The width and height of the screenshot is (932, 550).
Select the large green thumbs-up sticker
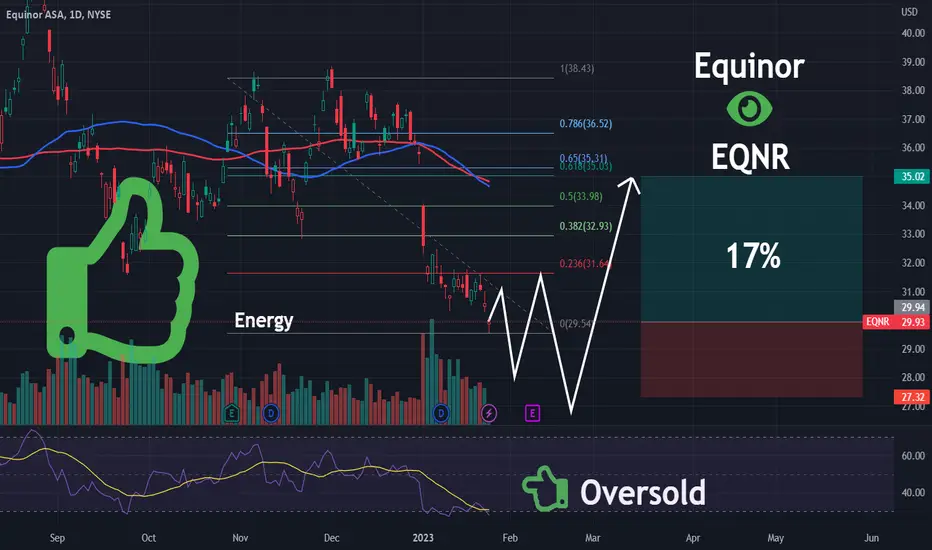[122, 271]
